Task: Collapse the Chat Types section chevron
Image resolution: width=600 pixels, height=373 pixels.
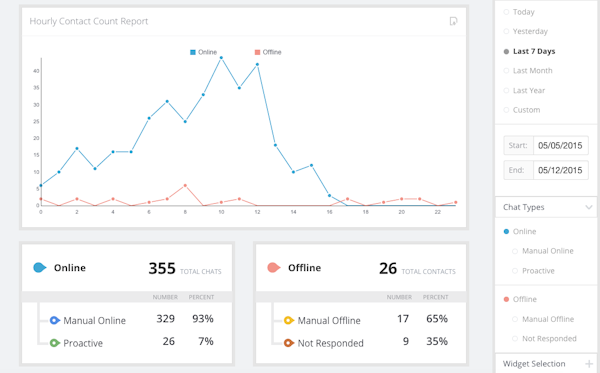Action: (x=589, y=207)
